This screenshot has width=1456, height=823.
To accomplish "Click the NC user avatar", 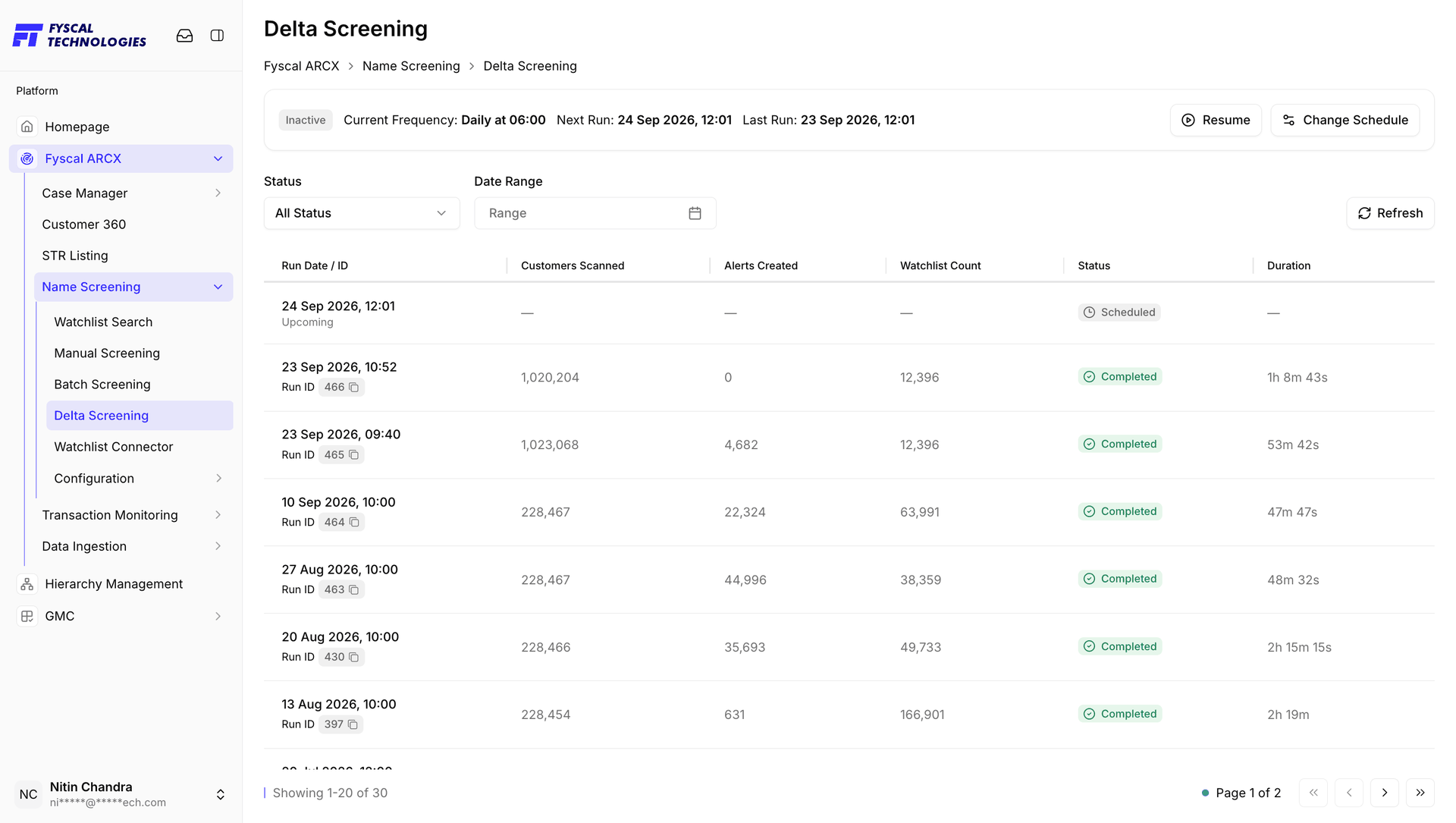I will [29, 794].
